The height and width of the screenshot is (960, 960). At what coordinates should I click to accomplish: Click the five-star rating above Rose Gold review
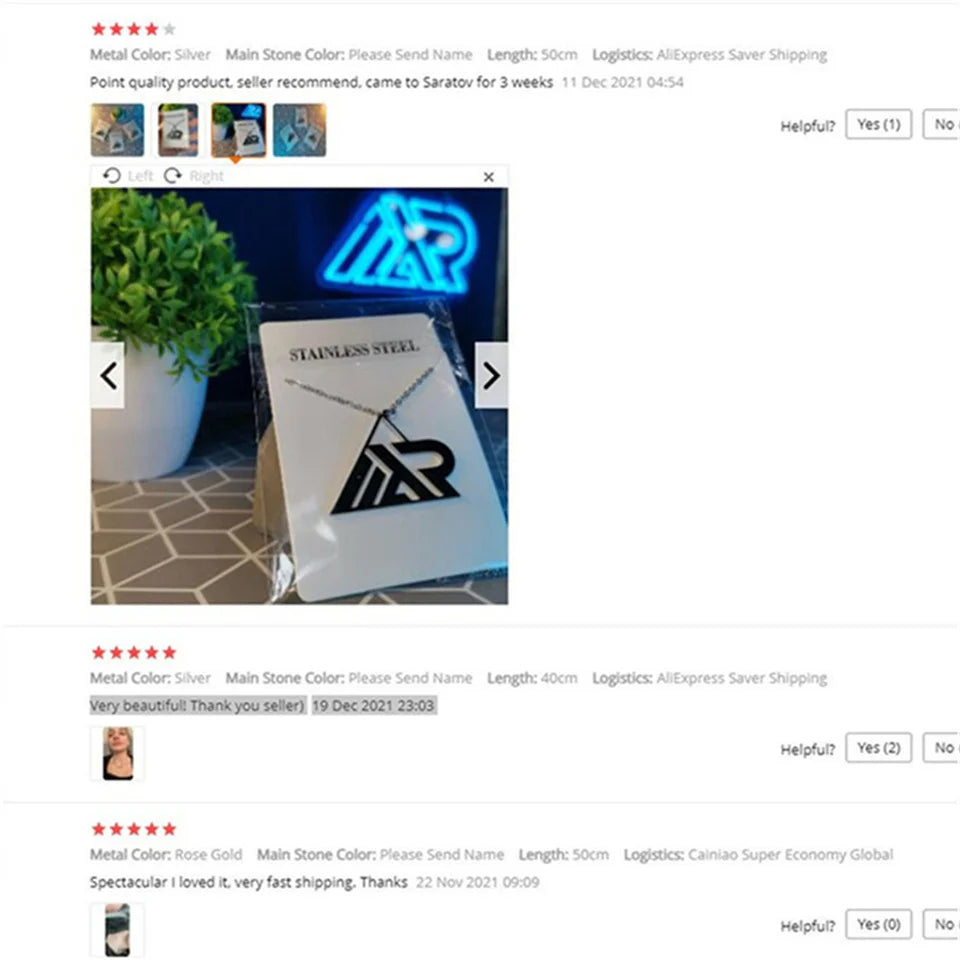click(133, 829)
